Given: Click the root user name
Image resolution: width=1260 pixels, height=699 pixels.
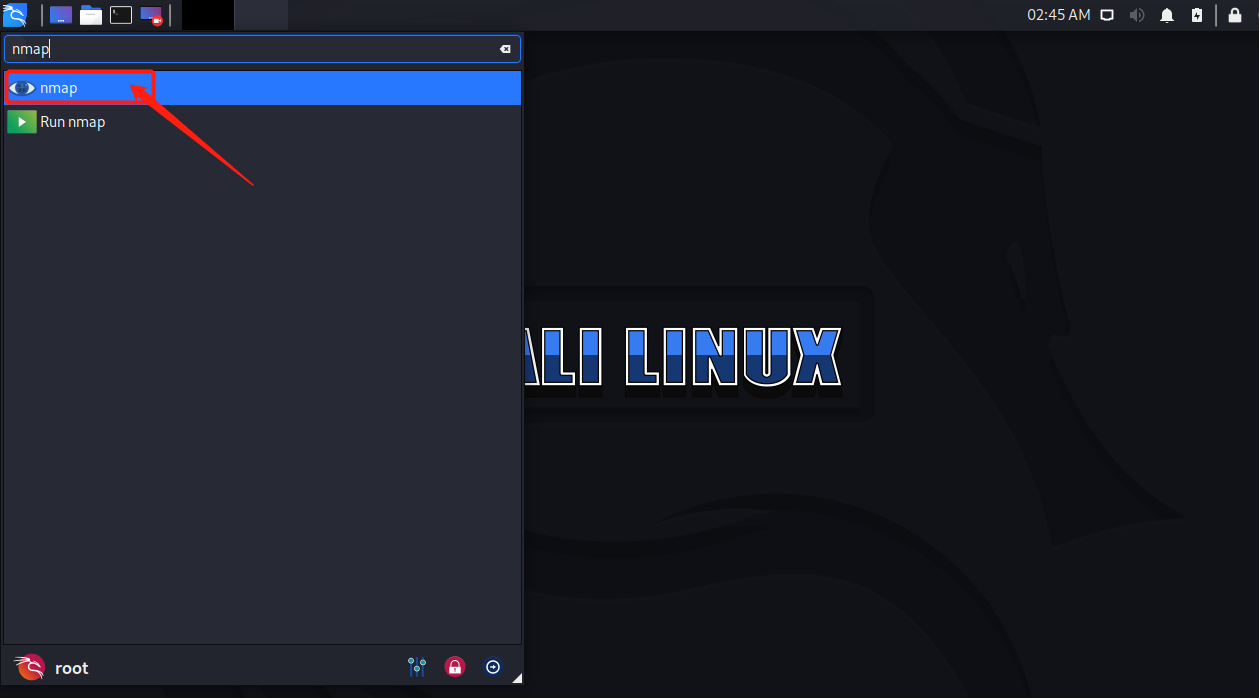Looking at the screenshot, I should click(x=72, y=668).
